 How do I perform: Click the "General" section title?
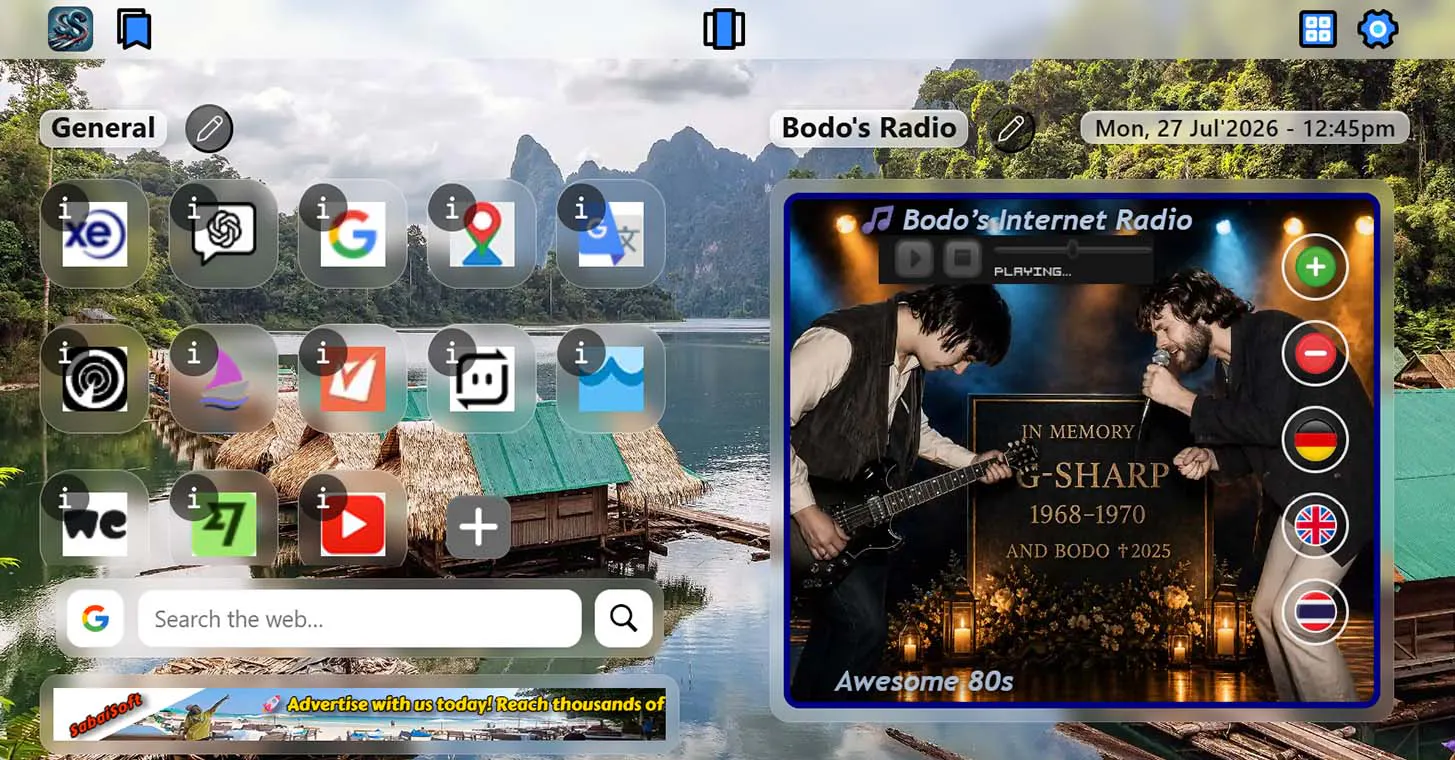103,128
